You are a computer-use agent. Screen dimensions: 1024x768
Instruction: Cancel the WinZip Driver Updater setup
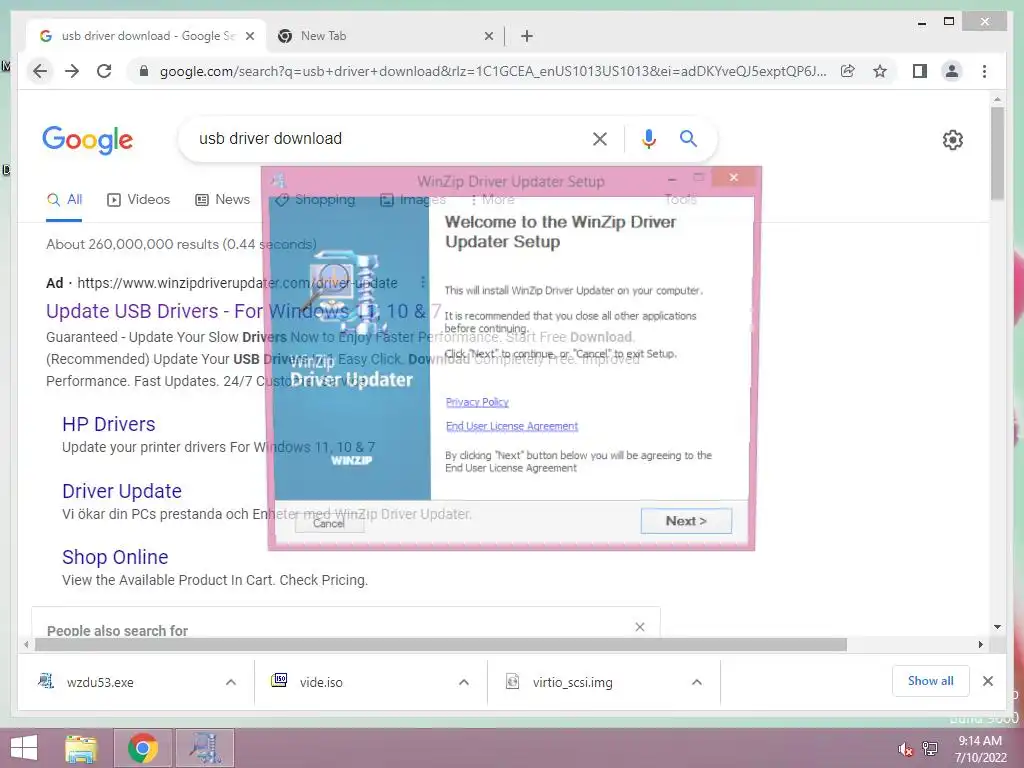328,523
